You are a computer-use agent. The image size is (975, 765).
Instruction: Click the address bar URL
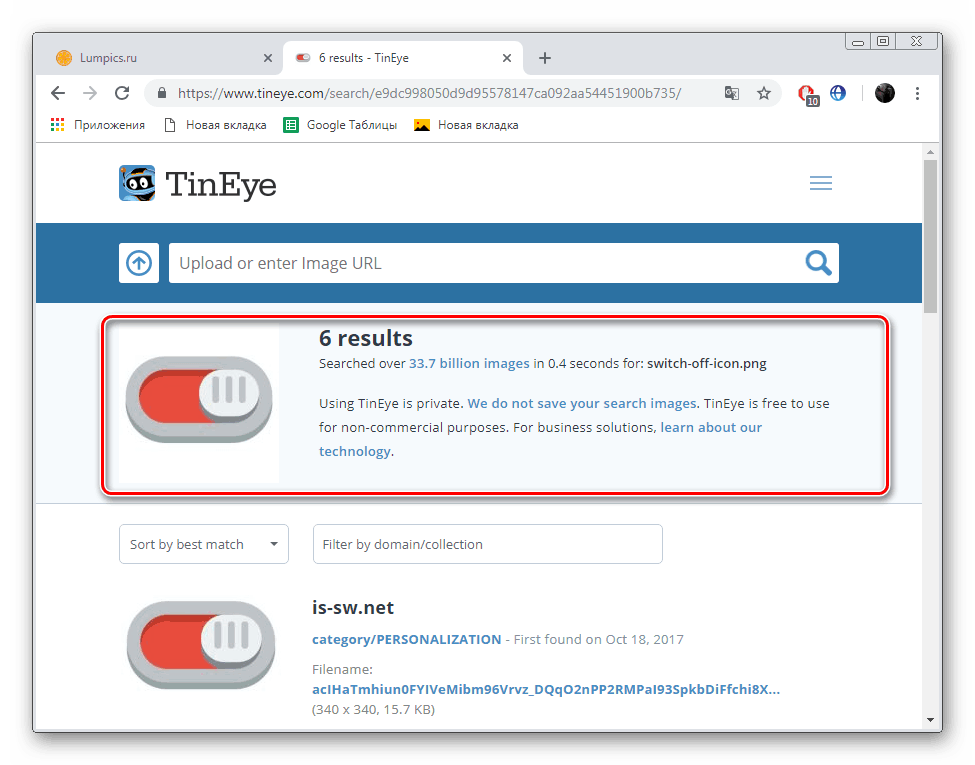[x=430, y=93]
